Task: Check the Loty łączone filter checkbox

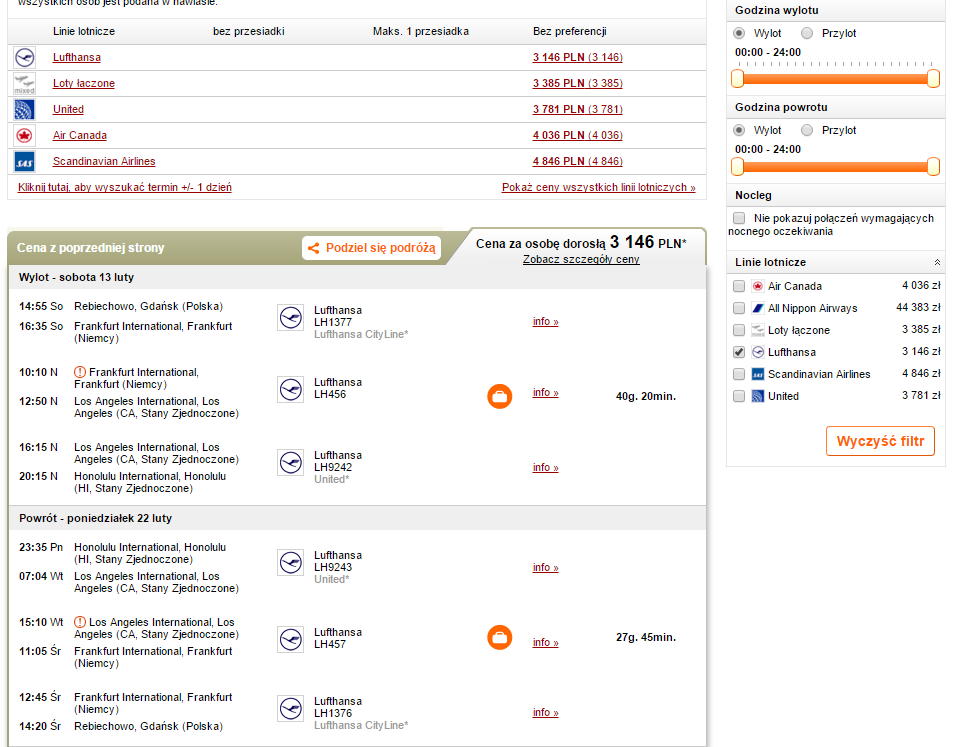Action: pos(739,330)
